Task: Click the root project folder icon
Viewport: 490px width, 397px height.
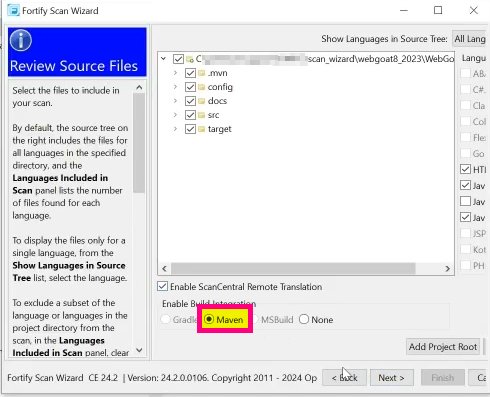Action: [190, 59]
